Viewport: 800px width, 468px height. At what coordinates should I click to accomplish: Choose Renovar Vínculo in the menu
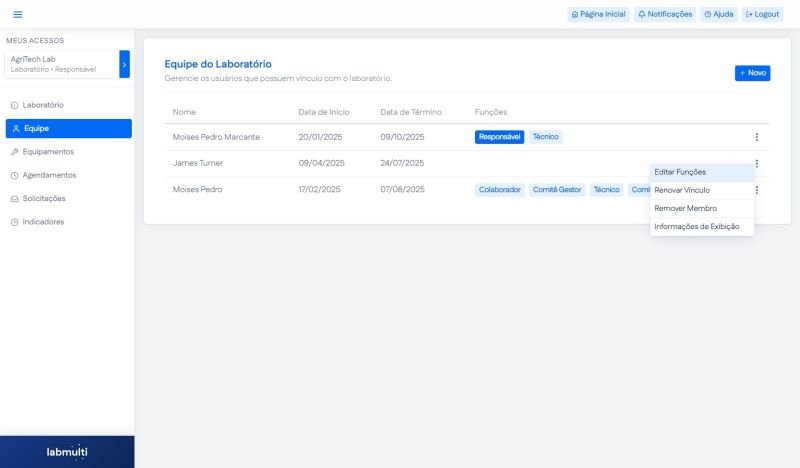point(682,190)
